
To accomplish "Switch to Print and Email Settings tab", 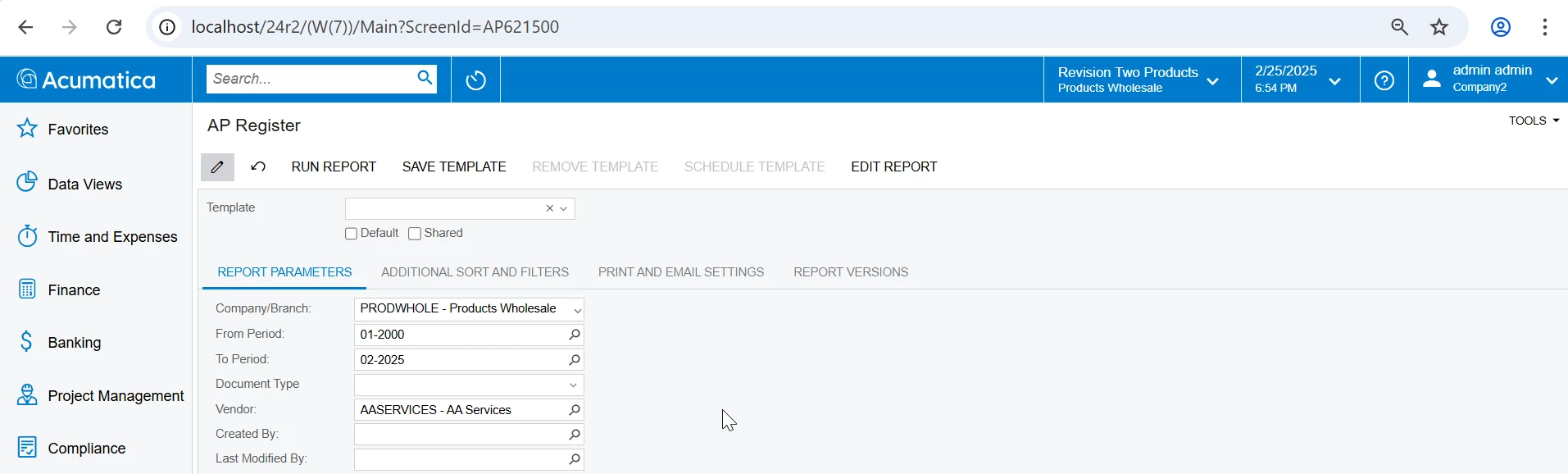I will [x=681, y=272].
